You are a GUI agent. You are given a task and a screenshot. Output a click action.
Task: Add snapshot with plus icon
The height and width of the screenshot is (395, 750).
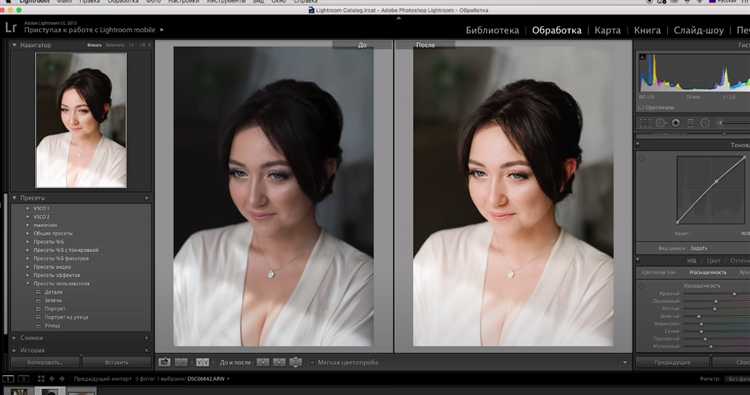pyautogui.click(x=147, y=338)
